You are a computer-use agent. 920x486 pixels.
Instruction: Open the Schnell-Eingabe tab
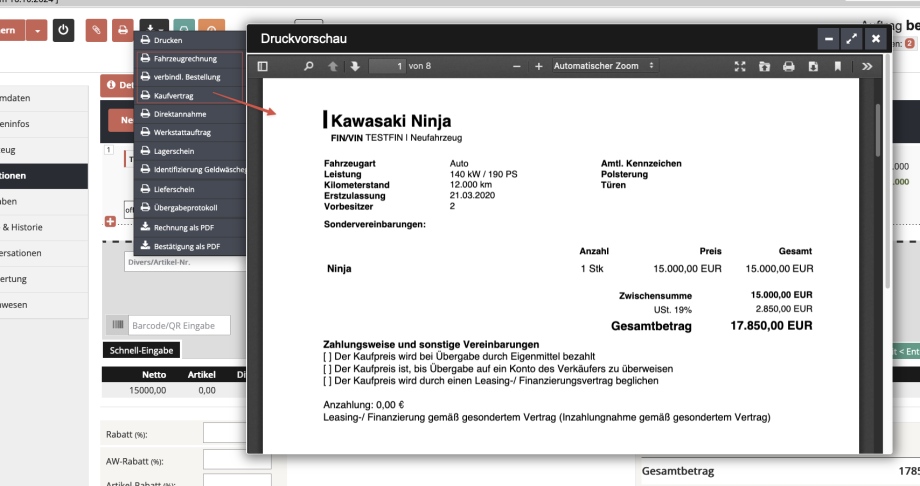[x=141, y=350]
